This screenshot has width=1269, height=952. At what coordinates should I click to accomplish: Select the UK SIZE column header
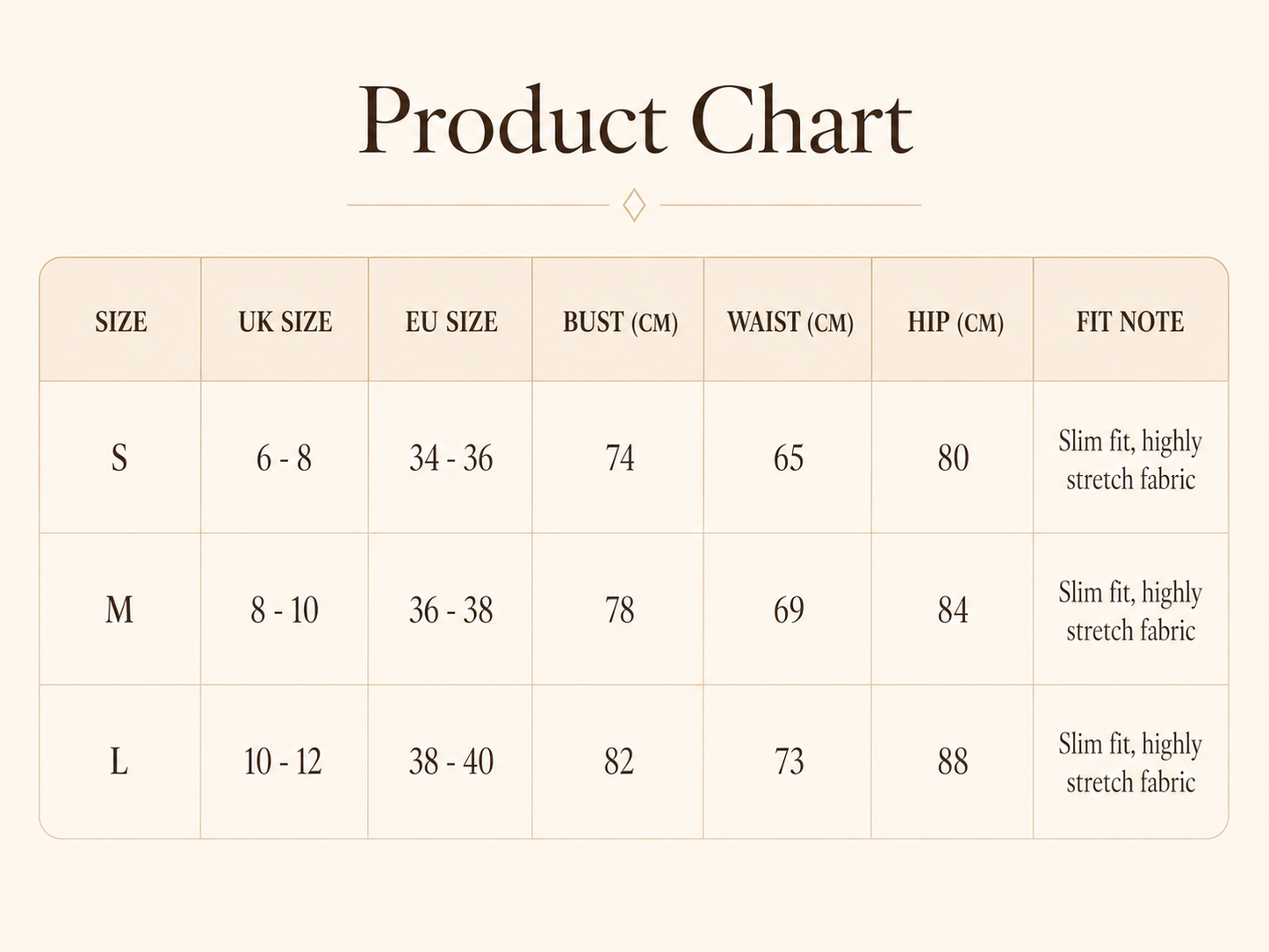tap(285, 321)
